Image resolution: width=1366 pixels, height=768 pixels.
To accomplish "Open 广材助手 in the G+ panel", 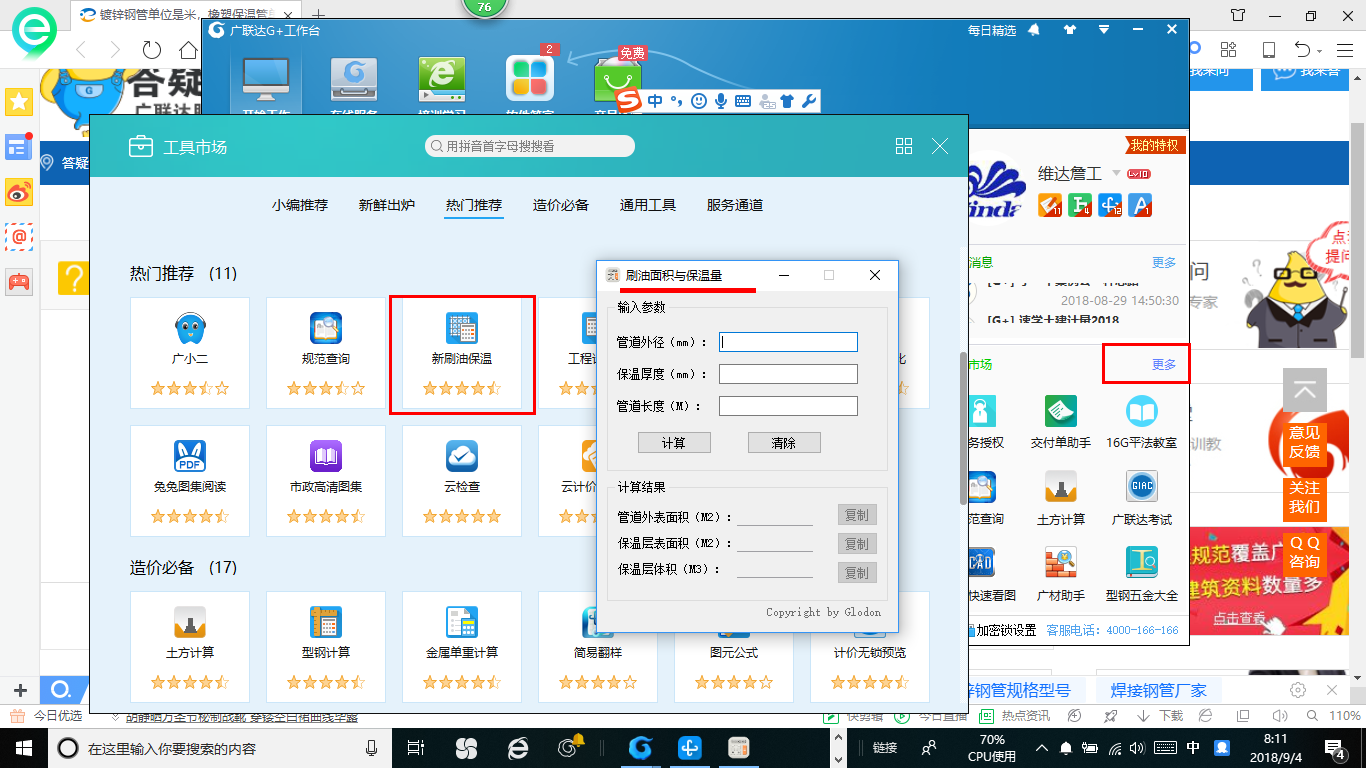I will click(1061, 574).
